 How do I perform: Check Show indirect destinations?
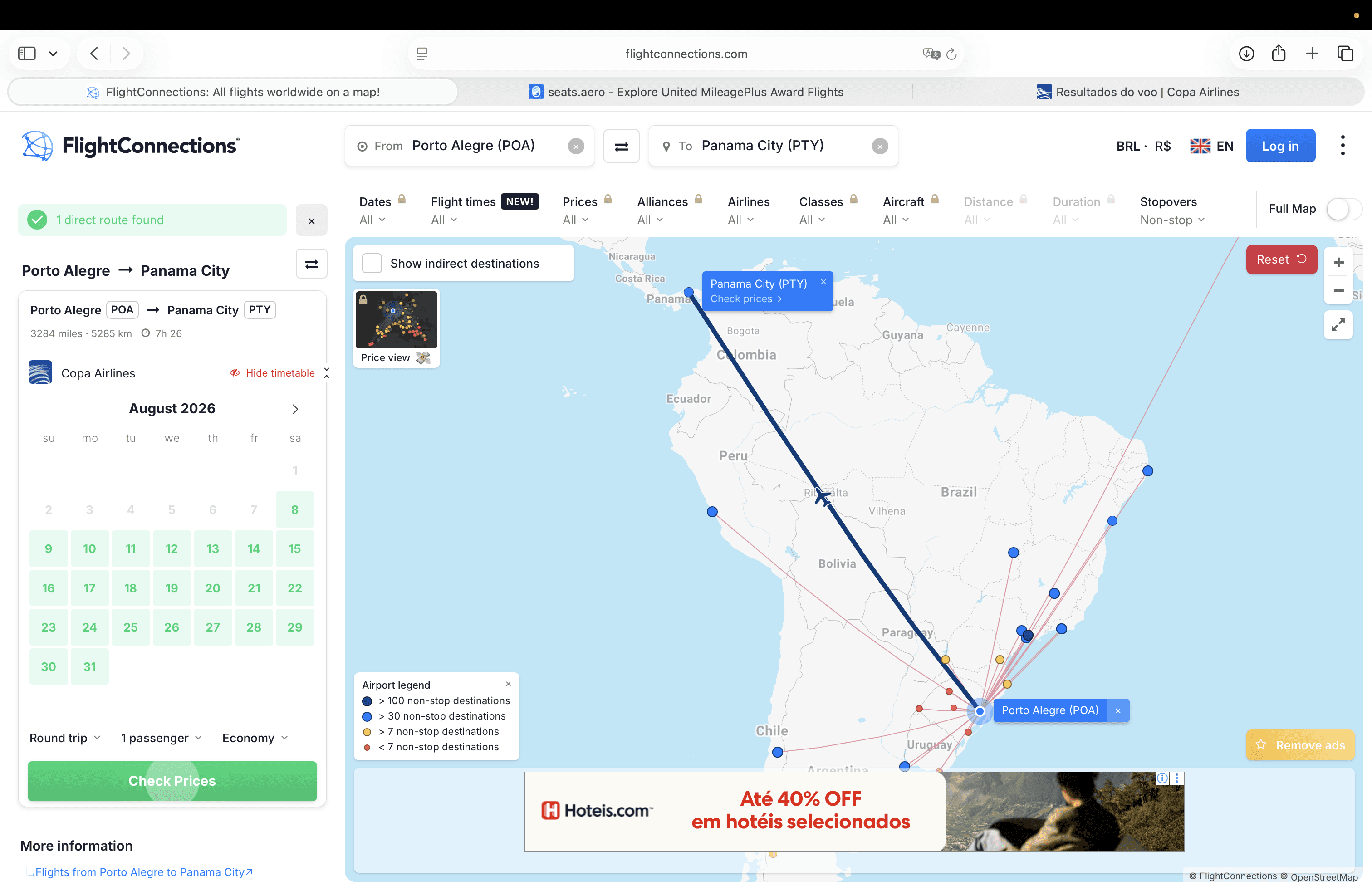pyautogui.click(x=372, y=264)
